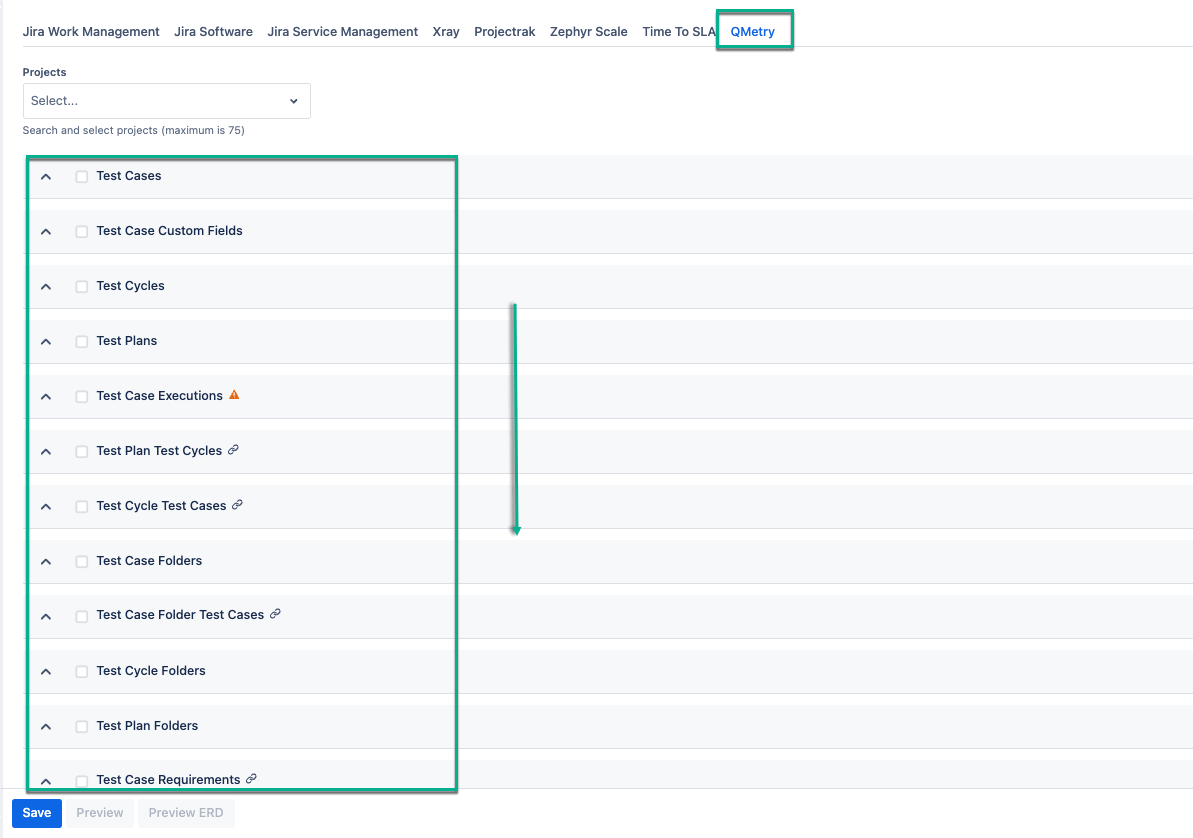The image size is (1193, 838).
Task: Check the Test Plans checkbox
Action: click(81, 341)
